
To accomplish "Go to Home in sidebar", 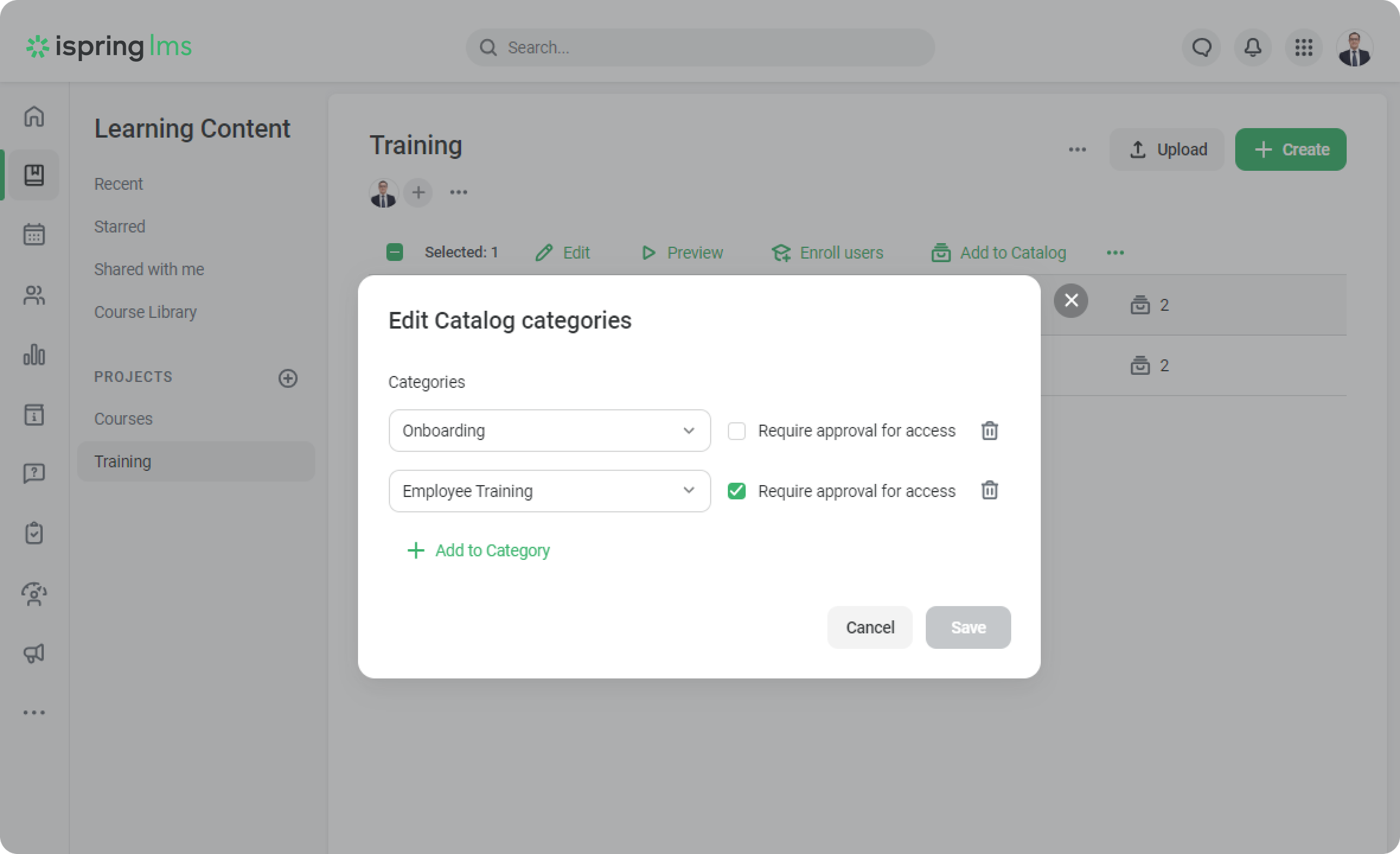I will click(34, 116).
